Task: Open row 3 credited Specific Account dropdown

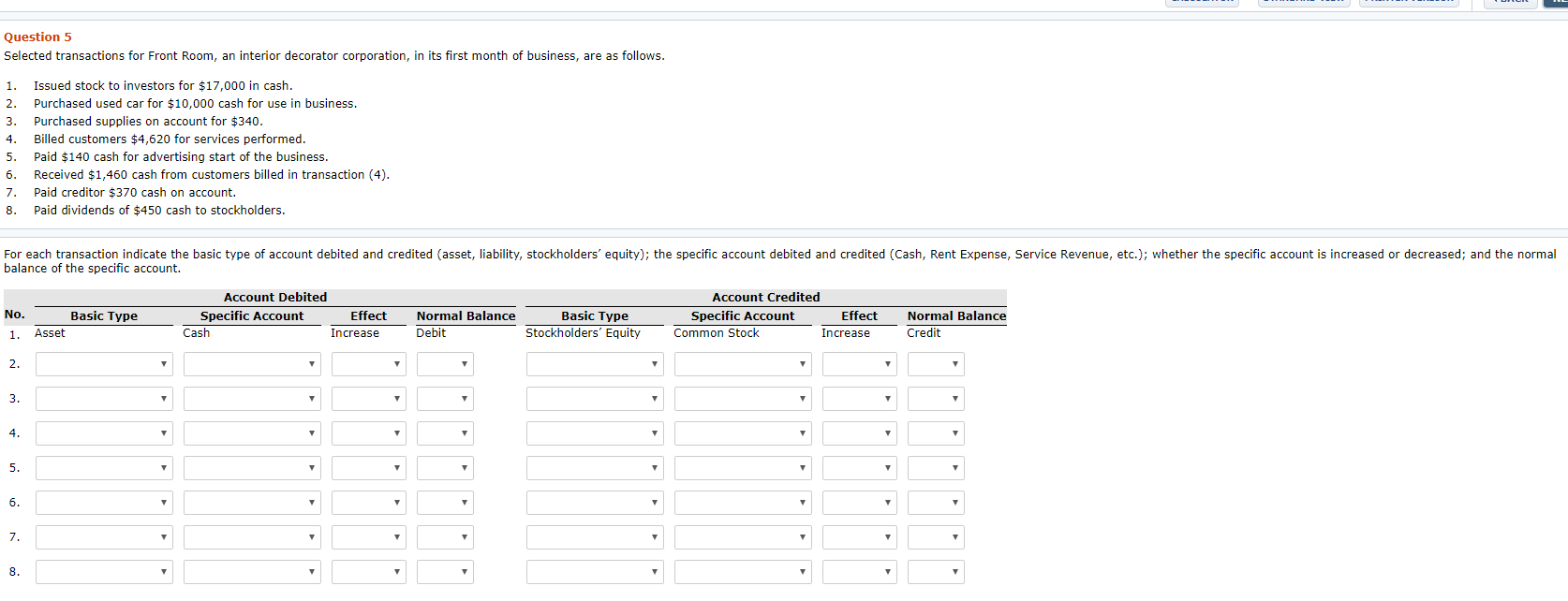Action: coord(743,399)
